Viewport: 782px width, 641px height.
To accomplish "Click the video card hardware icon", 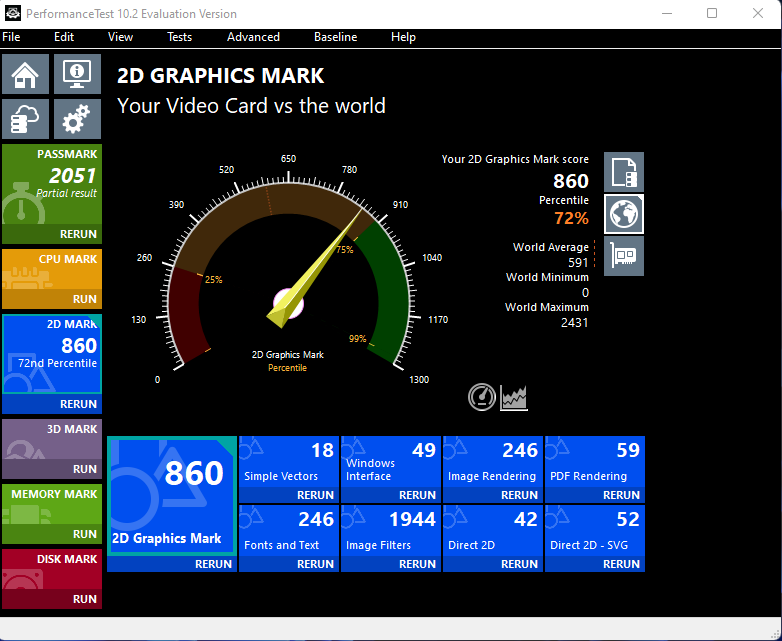I will [624, 256].
